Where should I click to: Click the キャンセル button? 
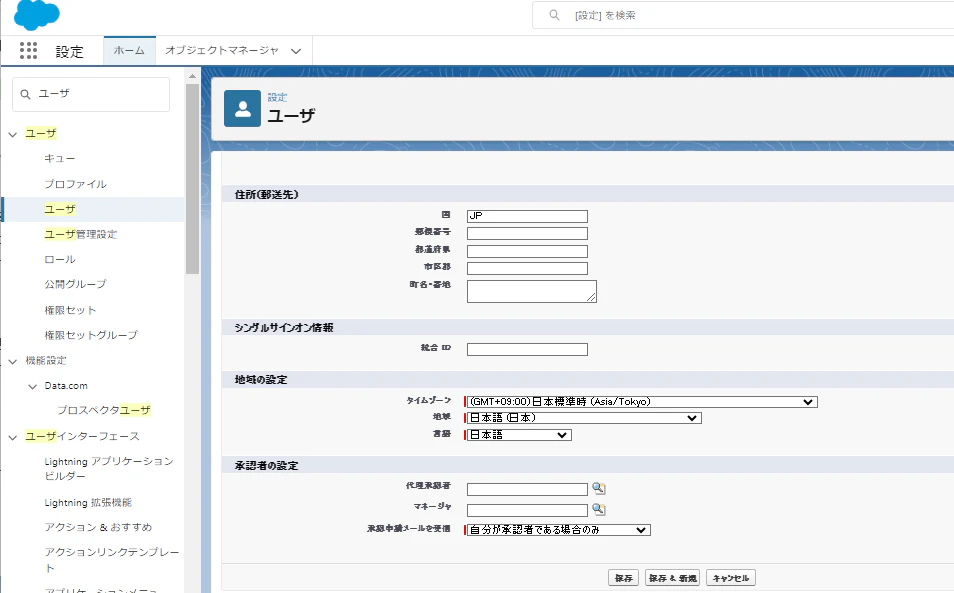731,578
